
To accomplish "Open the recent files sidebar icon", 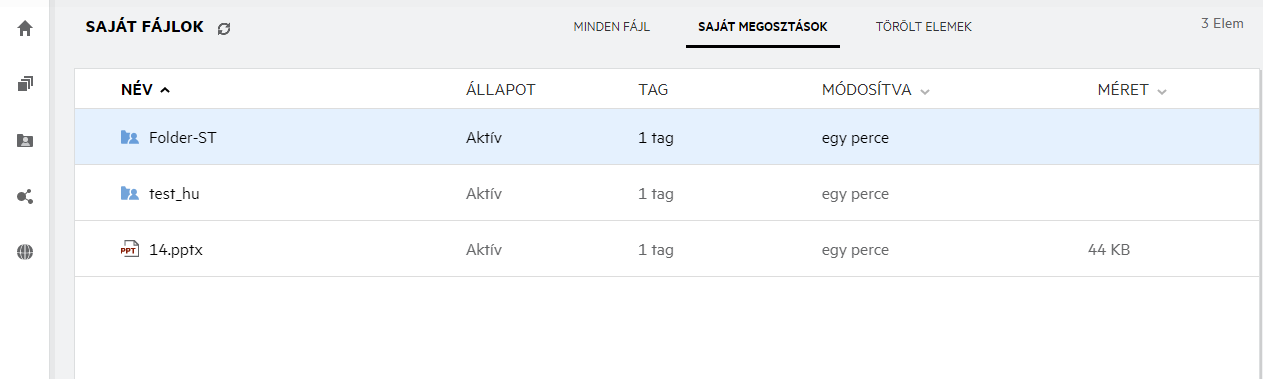I will click(x=25, y=84).
